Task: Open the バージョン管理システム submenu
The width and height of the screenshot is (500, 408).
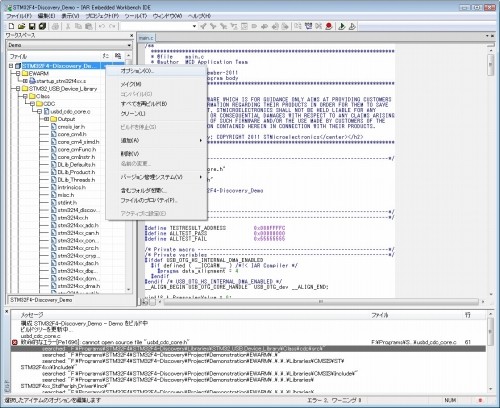Action: 156,177
